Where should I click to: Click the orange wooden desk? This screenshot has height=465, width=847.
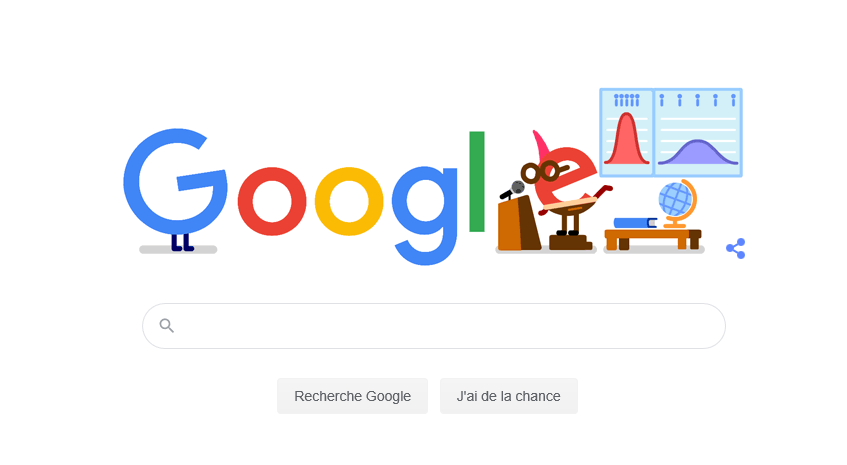(653, 239)
